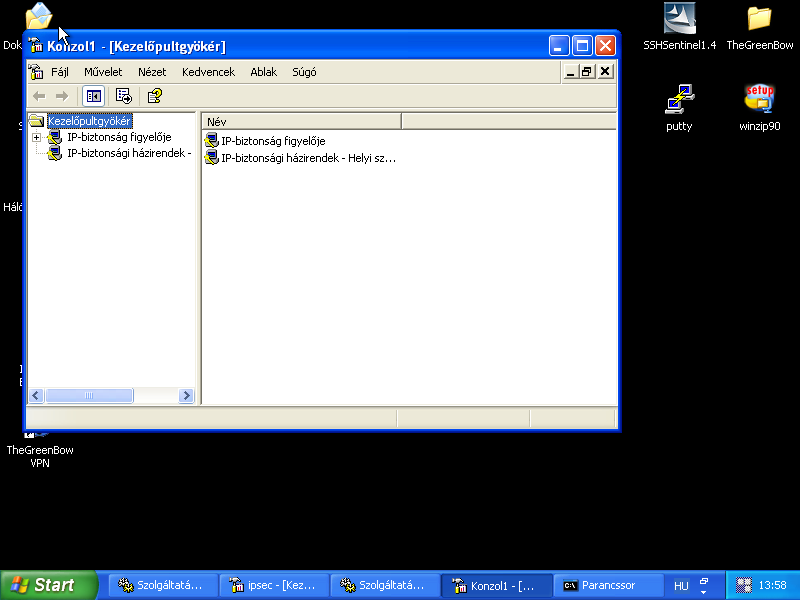Restore the inner console child window
The height and width of the screenshot is (600, 800).
(587, 72)
